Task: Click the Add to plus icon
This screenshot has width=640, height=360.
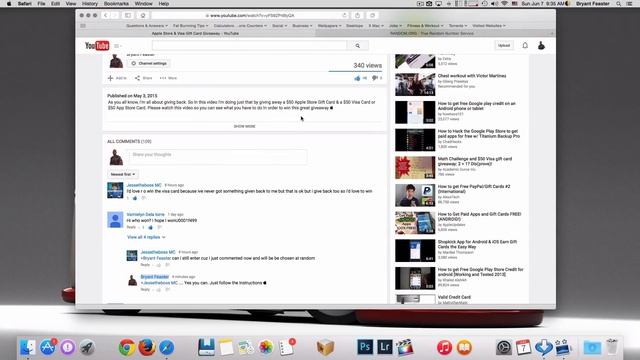Action: tap(110, 78)
